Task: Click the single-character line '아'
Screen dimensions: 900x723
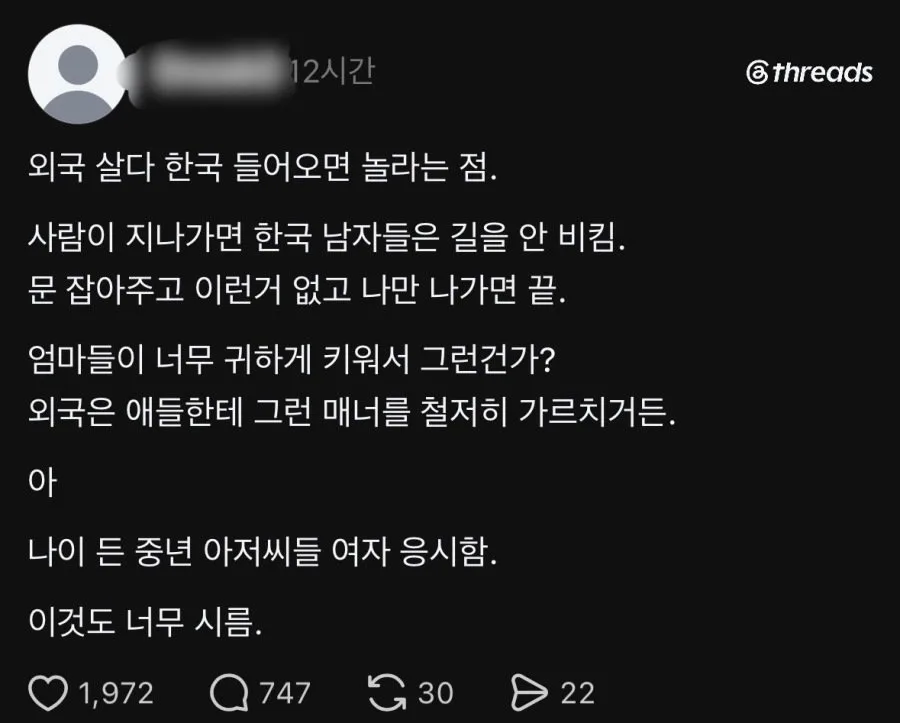Action: click(42, 482)
